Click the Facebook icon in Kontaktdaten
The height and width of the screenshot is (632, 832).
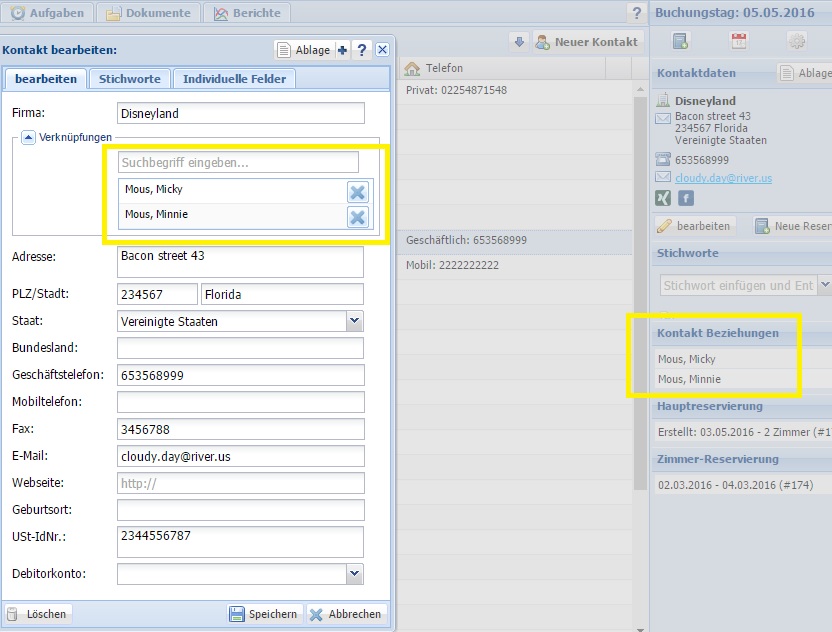(686, 198)
